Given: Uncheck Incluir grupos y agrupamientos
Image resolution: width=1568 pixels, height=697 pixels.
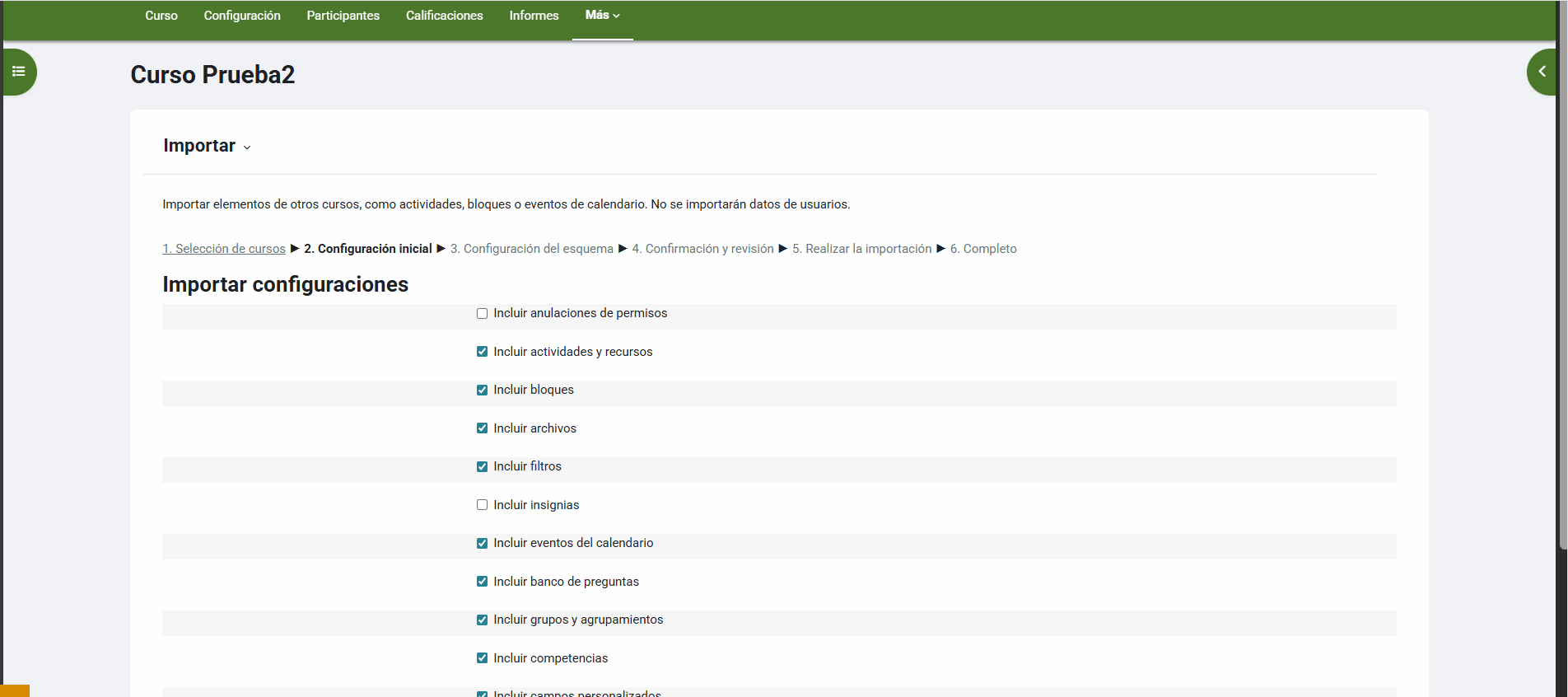Looking at the screenshot, I should [483, 620].
